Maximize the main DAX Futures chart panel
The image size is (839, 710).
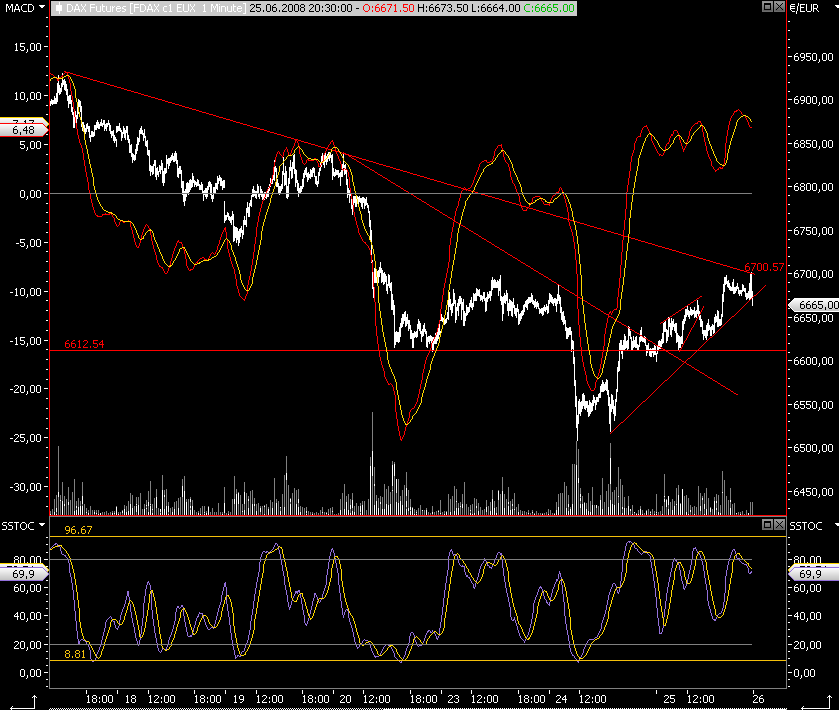pyautogui.click(x=767, y=7)
